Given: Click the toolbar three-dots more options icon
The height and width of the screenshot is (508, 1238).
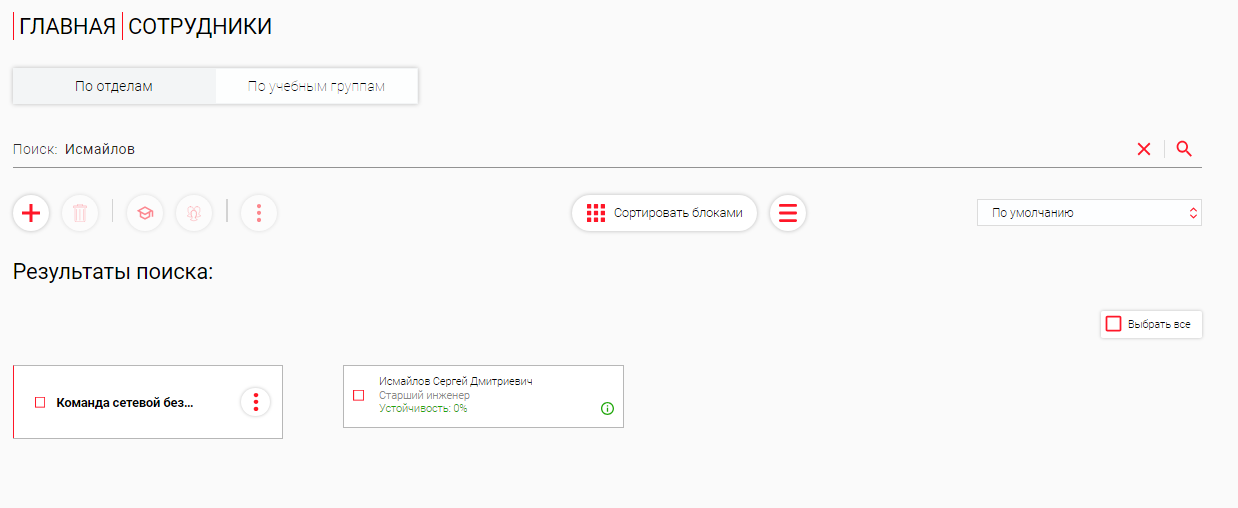Looking at the screenshot, I should [259, 213].
